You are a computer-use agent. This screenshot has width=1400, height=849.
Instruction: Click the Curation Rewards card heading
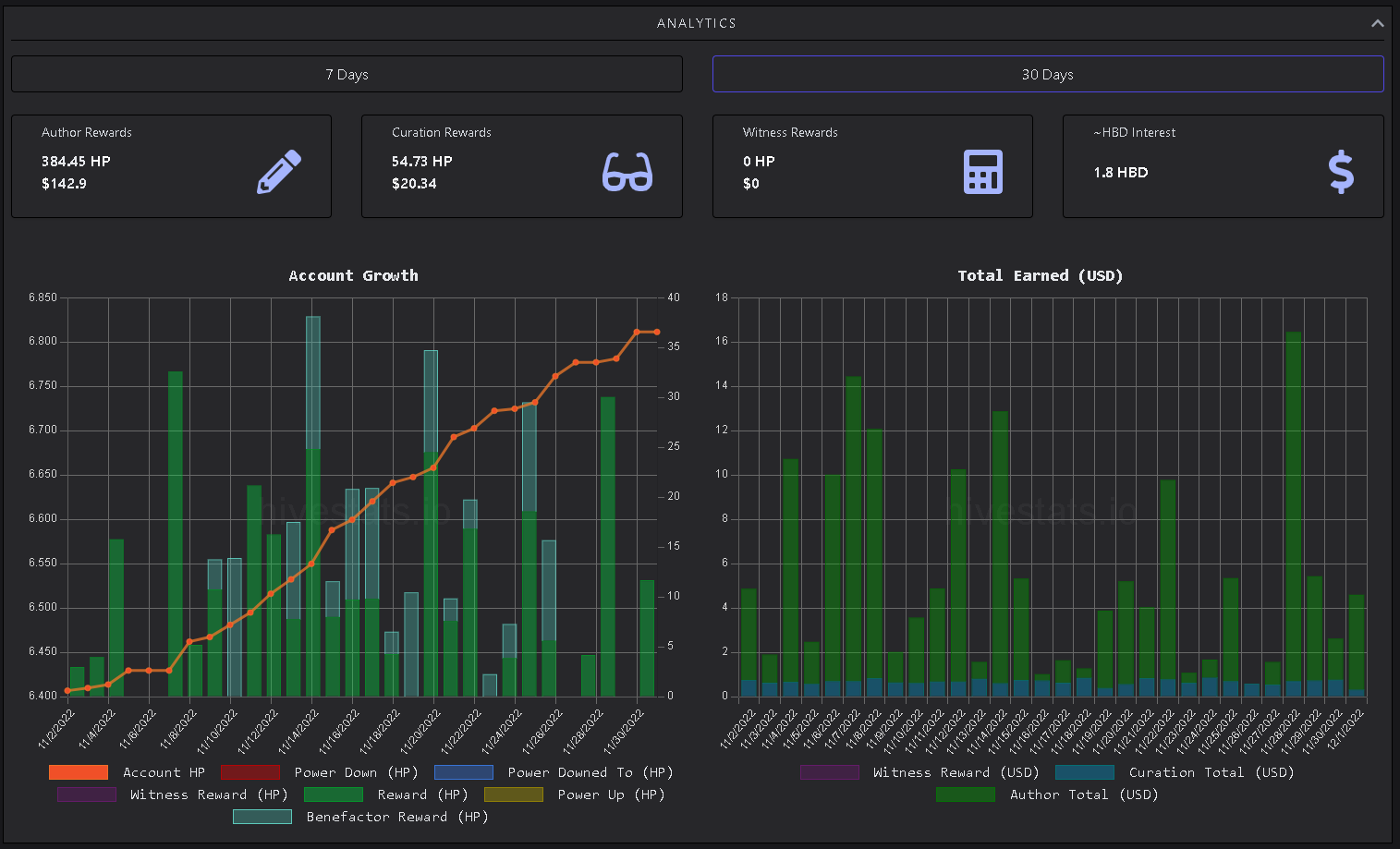(x=442, y=133)
